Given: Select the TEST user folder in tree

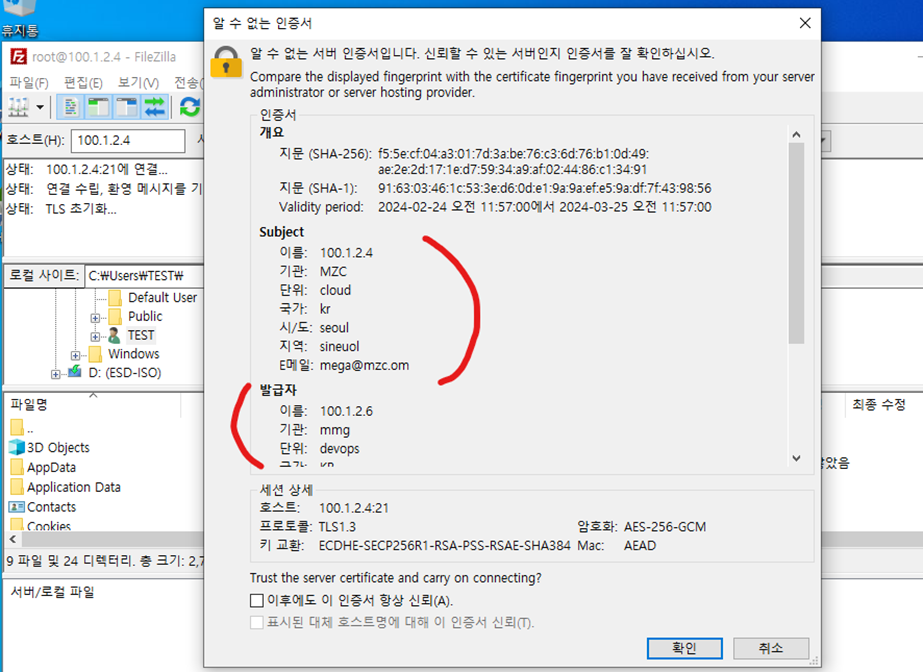Looking at the screenshot, I should [x=141, y=335].
